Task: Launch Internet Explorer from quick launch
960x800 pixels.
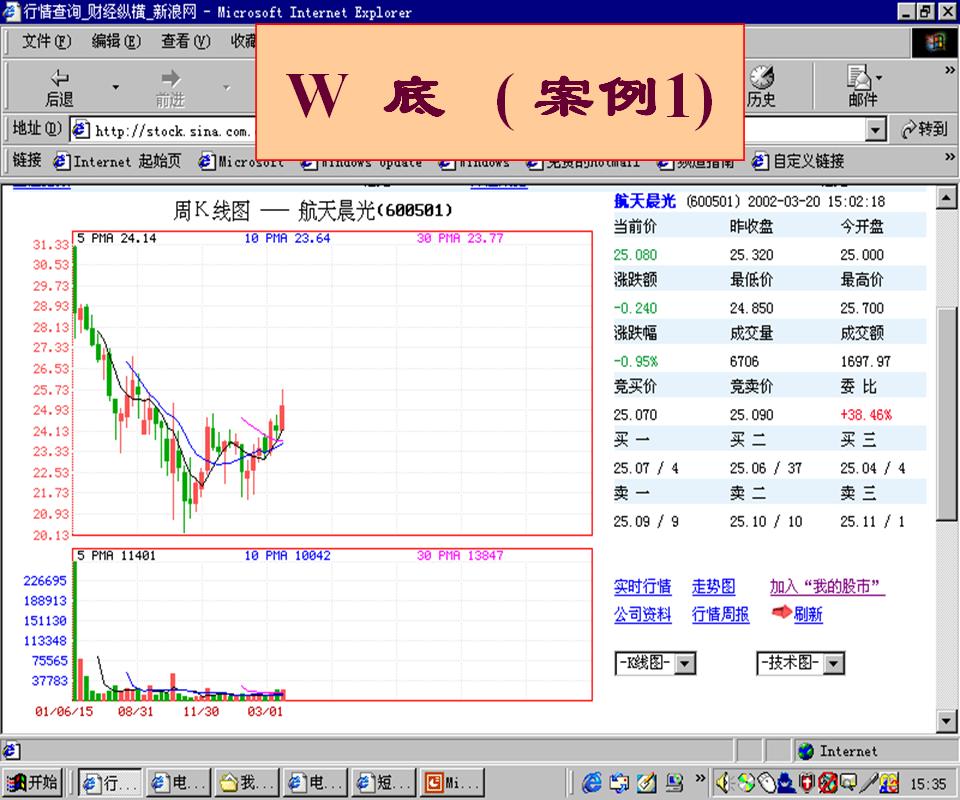Action: pos(591,783)
